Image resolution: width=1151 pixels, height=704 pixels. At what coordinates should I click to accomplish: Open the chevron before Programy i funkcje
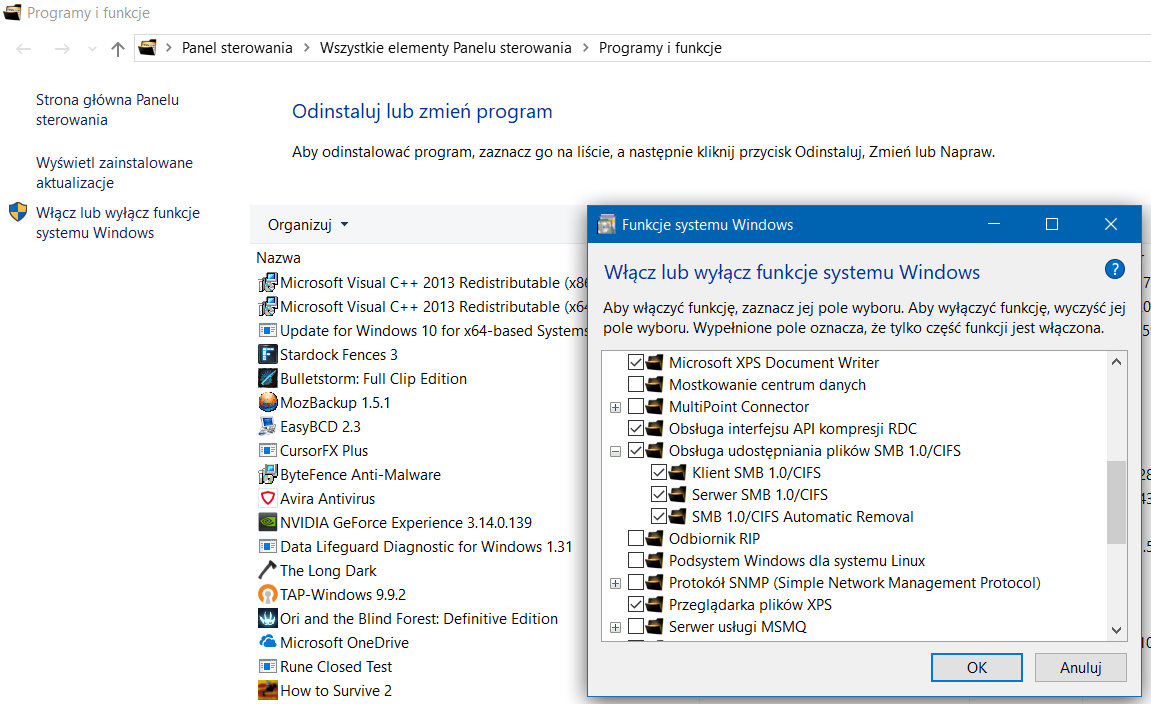tap(585, 48)
